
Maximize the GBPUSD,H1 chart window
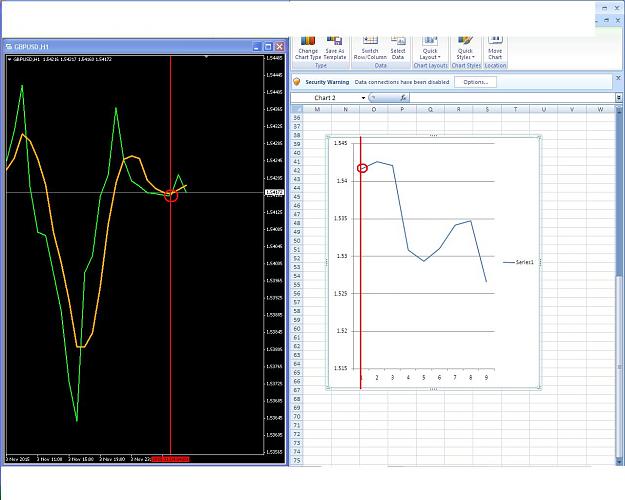pyautogui.click(x=268, y=47)
